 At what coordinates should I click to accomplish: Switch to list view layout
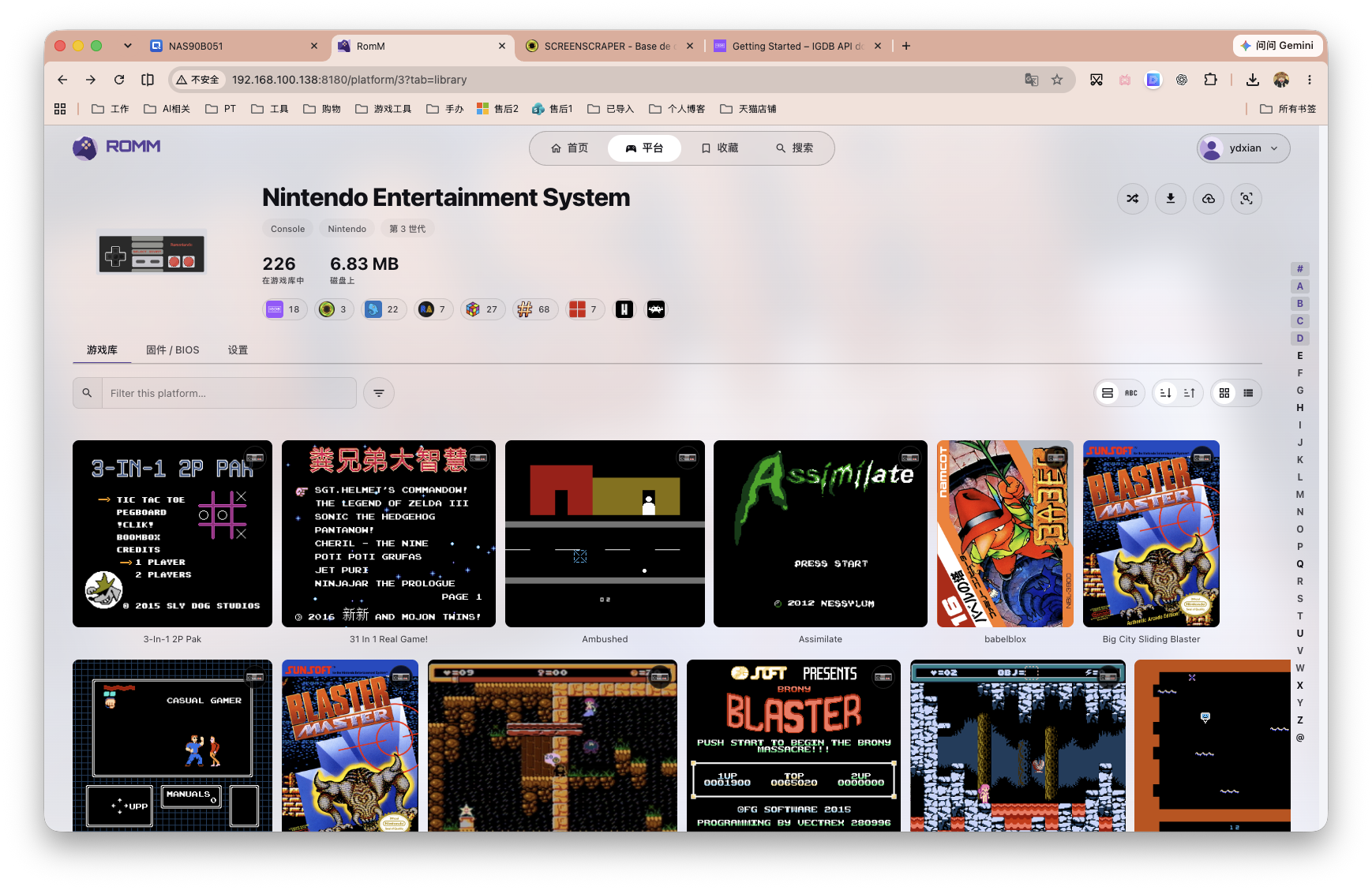point(1248,393)
